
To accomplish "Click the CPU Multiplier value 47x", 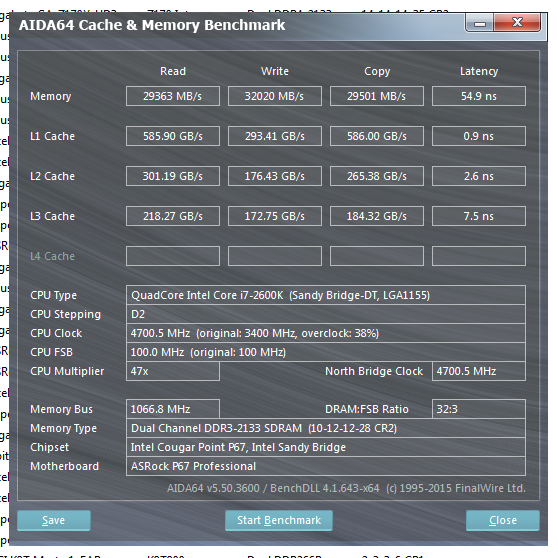I will (173, 371).
